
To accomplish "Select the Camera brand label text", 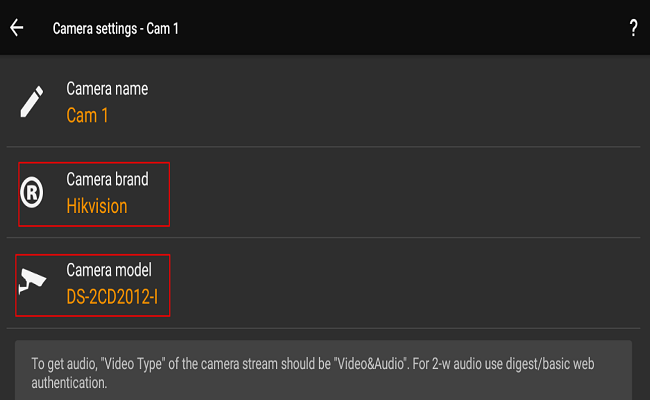I will (107, 180).
